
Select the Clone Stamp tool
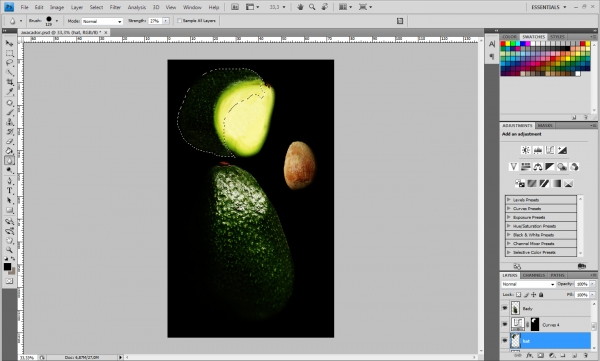point(9,122)
